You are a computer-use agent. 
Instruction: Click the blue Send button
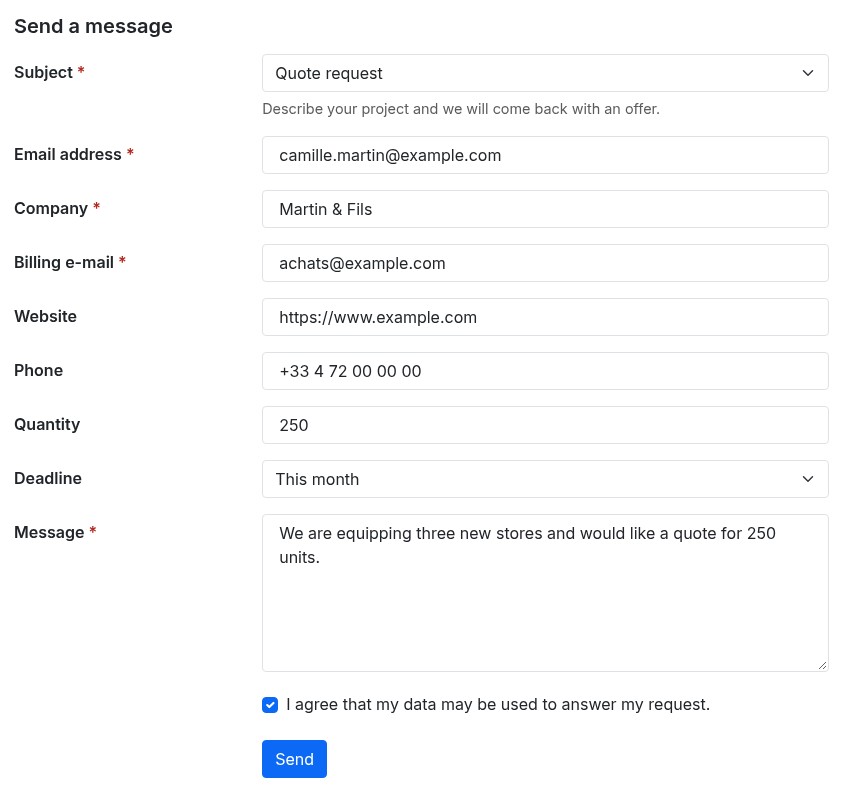coord(294,759)
